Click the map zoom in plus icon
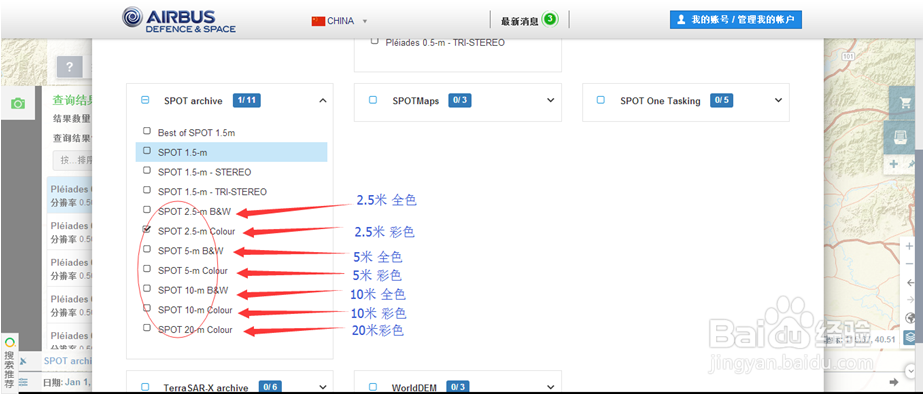Image resolution: width=924 pixels, height=395 pixels. point(909,246)
